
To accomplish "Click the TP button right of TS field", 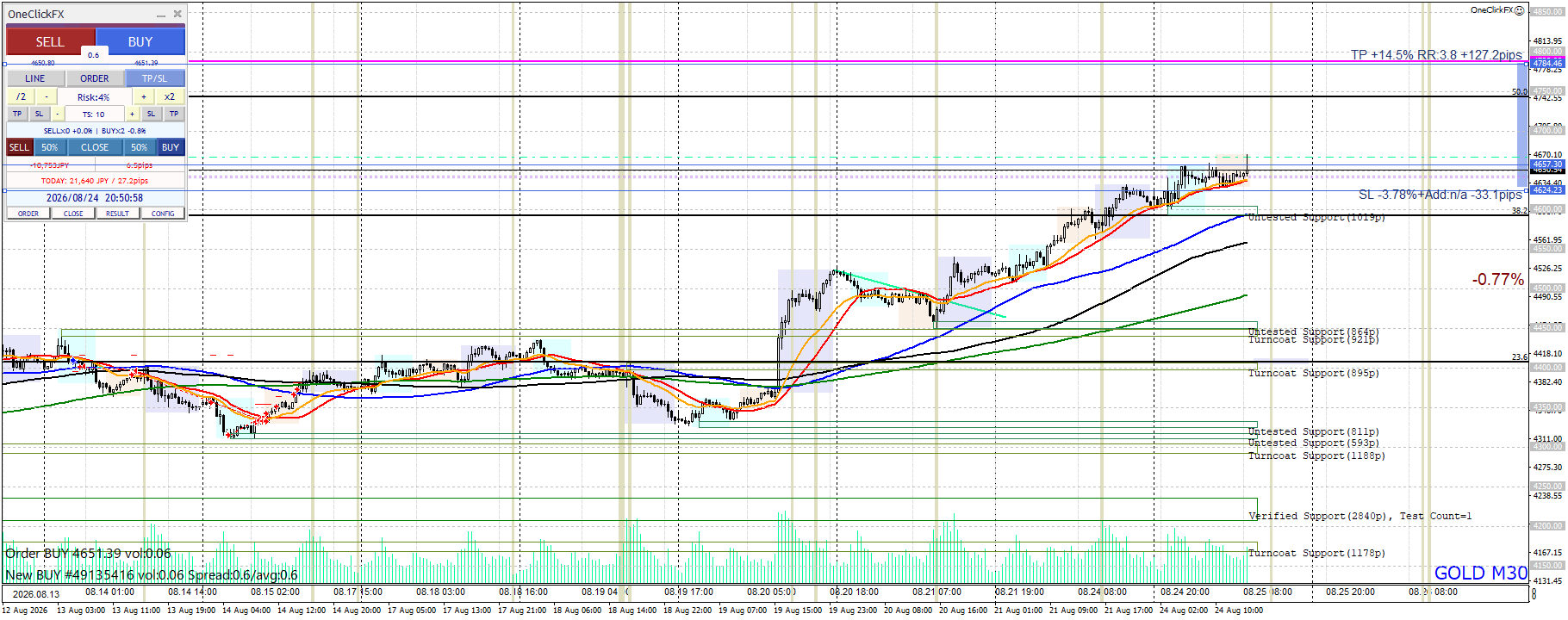I will [x=174, y=114].
